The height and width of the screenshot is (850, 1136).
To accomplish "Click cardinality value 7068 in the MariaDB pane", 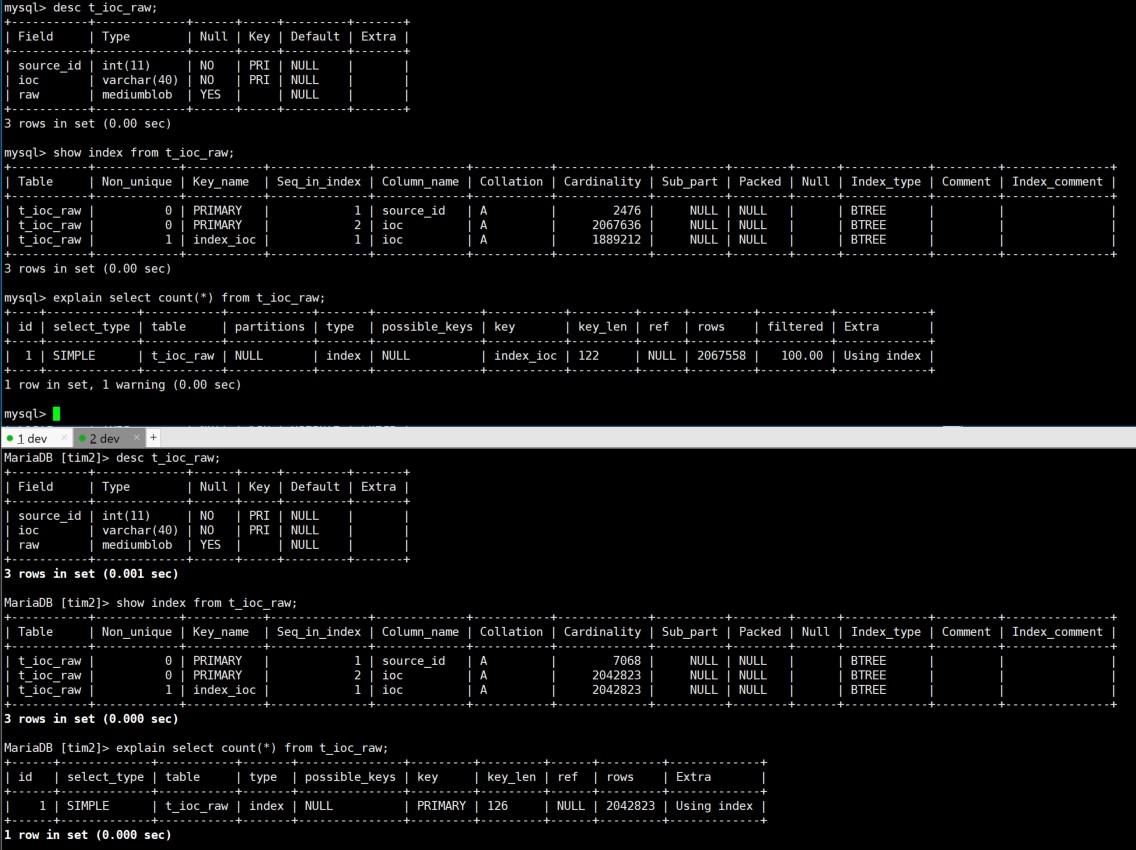I will pos(627,661).
